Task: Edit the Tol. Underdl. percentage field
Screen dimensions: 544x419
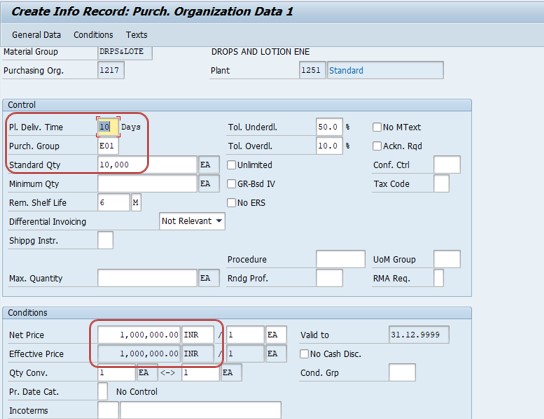Action: click(329, 127)
